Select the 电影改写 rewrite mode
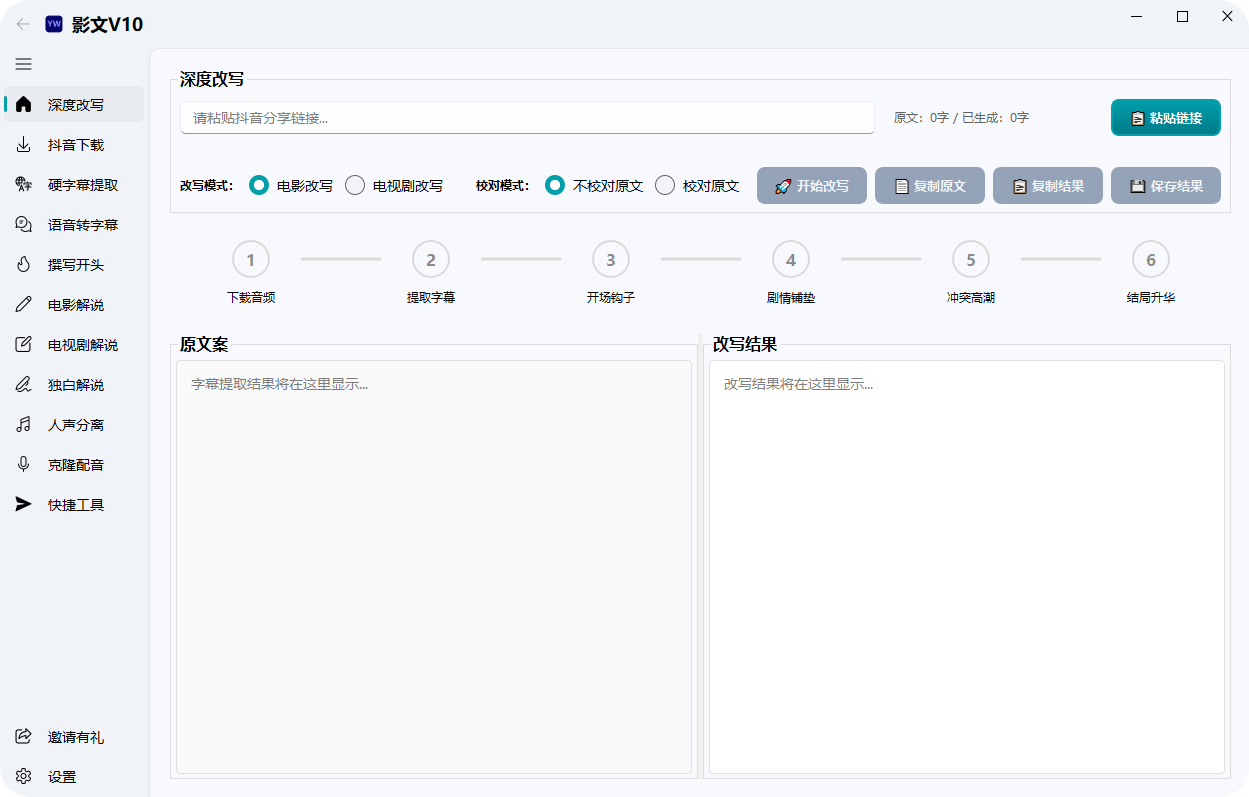1249x797 pixels. pyautogui.click(x=259, y=186)
